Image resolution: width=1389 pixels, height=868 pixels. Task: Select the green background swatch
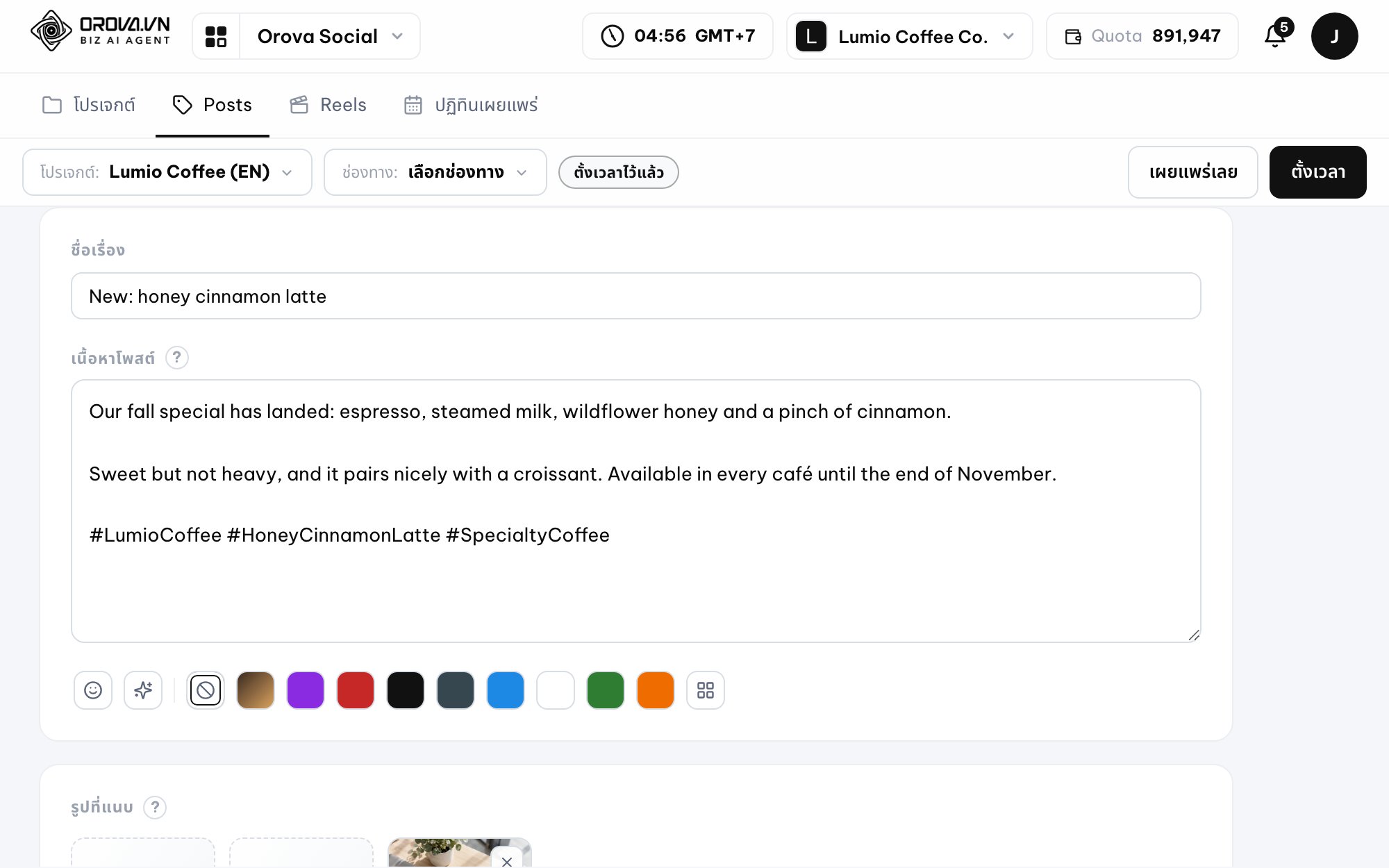pyautogui.click(x=606, y=690)
